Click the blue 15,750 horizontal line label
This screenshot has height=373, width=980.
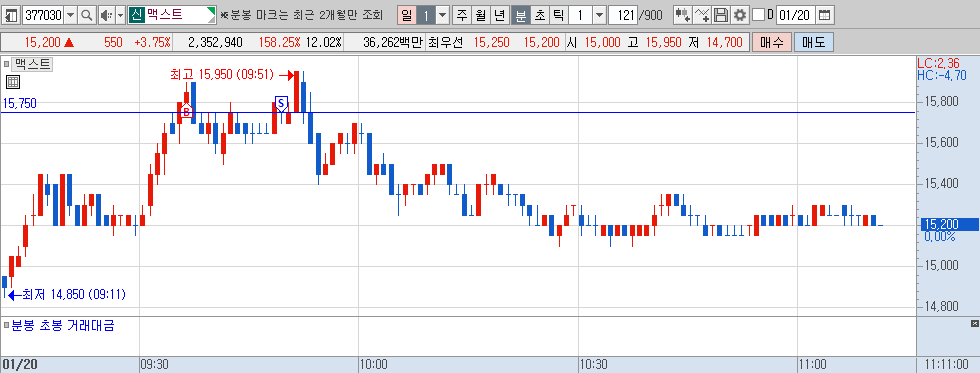(19, 104)
